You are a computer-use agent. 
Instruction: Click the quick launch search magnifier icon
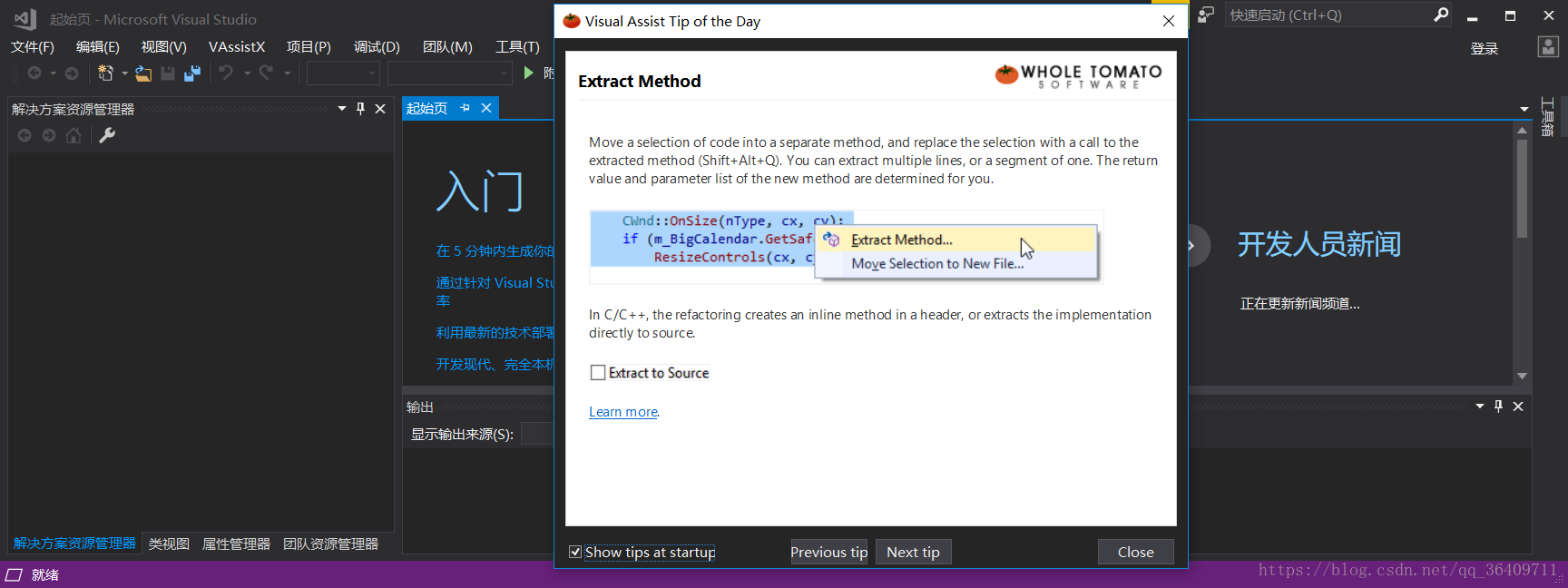1441,15
